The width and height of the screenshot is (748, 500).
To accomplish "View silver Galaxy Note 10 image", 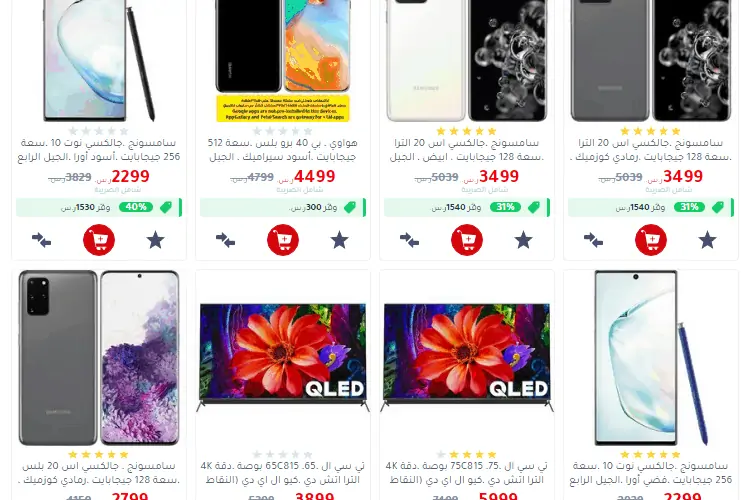I will click(651, 358).
